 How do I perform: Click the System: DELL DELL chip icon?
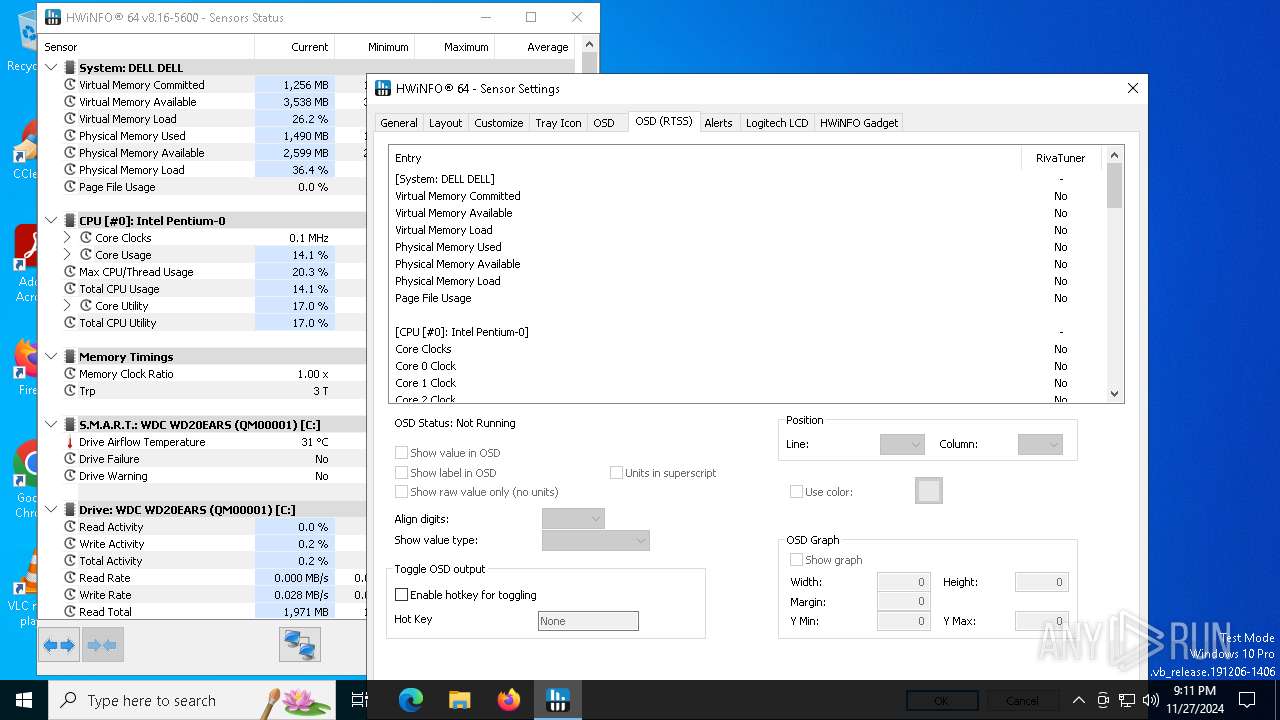pyautogui.click(x=70, y=68)
